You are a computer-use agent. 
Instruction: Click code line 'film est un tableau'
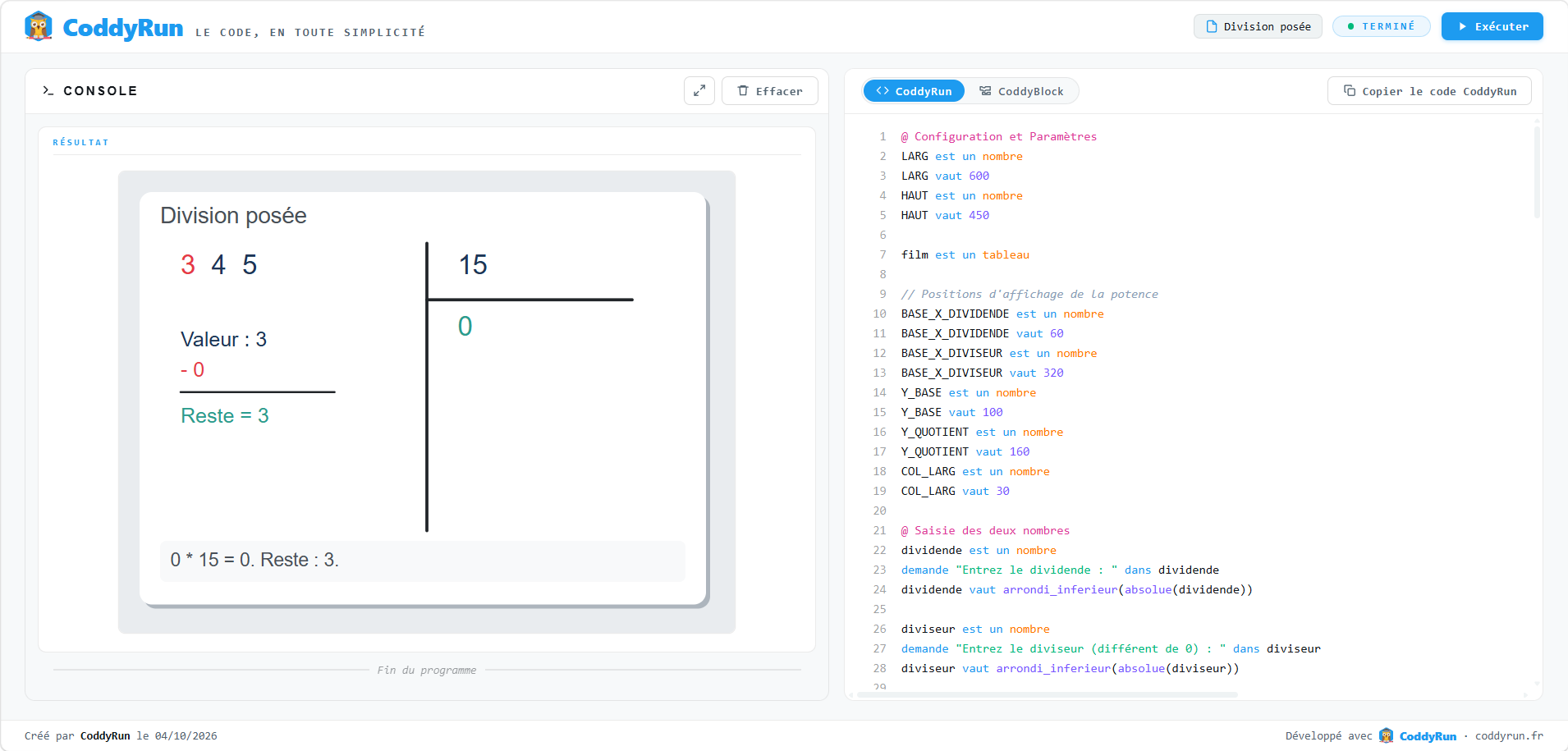tap(965, 255)
